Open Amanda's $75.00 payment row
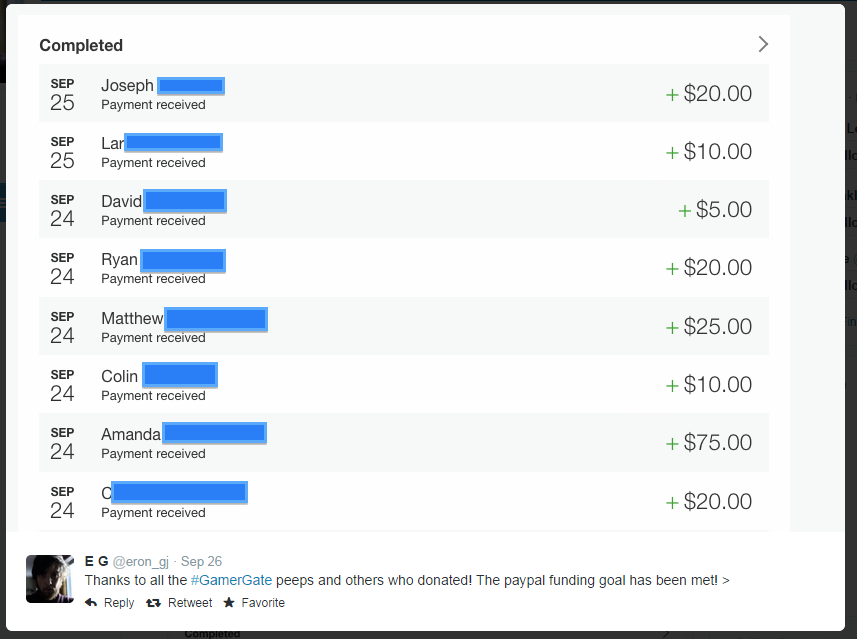This screenshot has height=639, width=857. [x=404, y=442]
